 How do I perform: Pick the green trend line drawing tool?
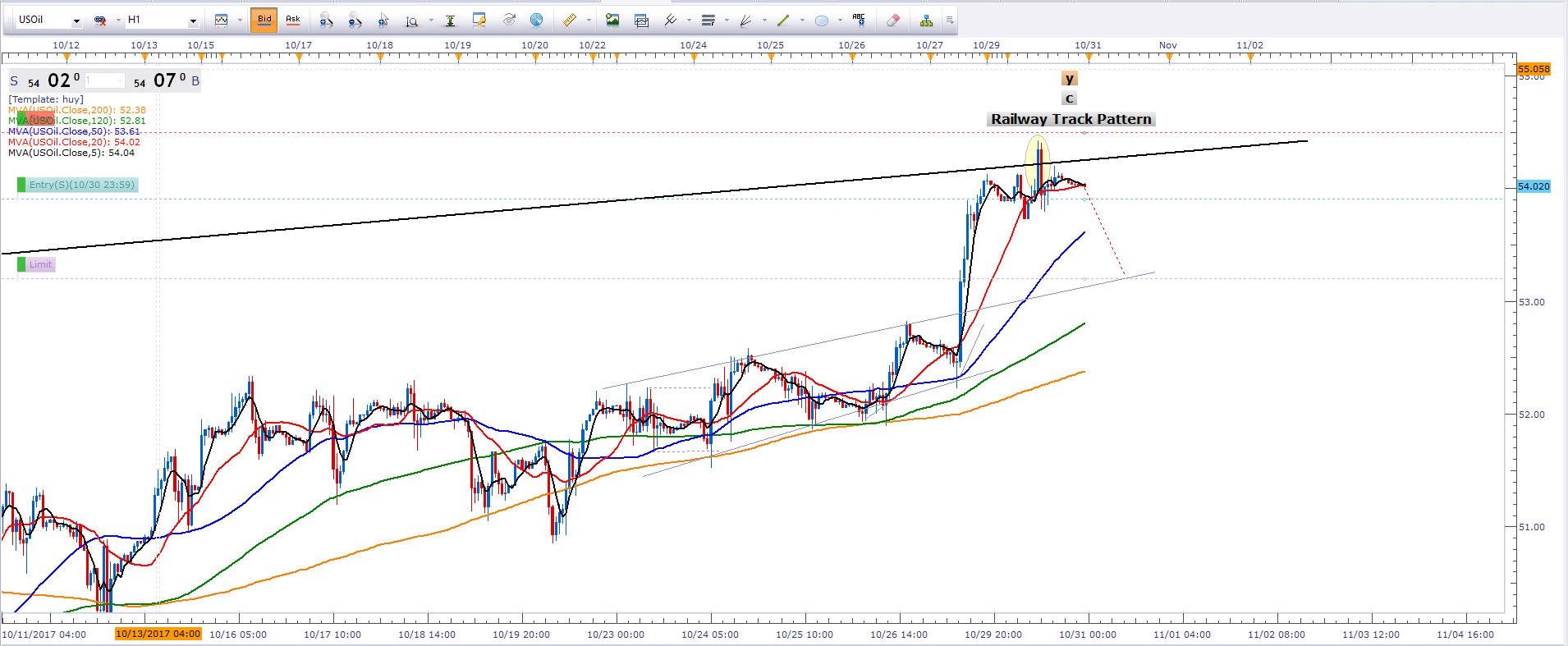pyautogui.click(x=783, y=21)
